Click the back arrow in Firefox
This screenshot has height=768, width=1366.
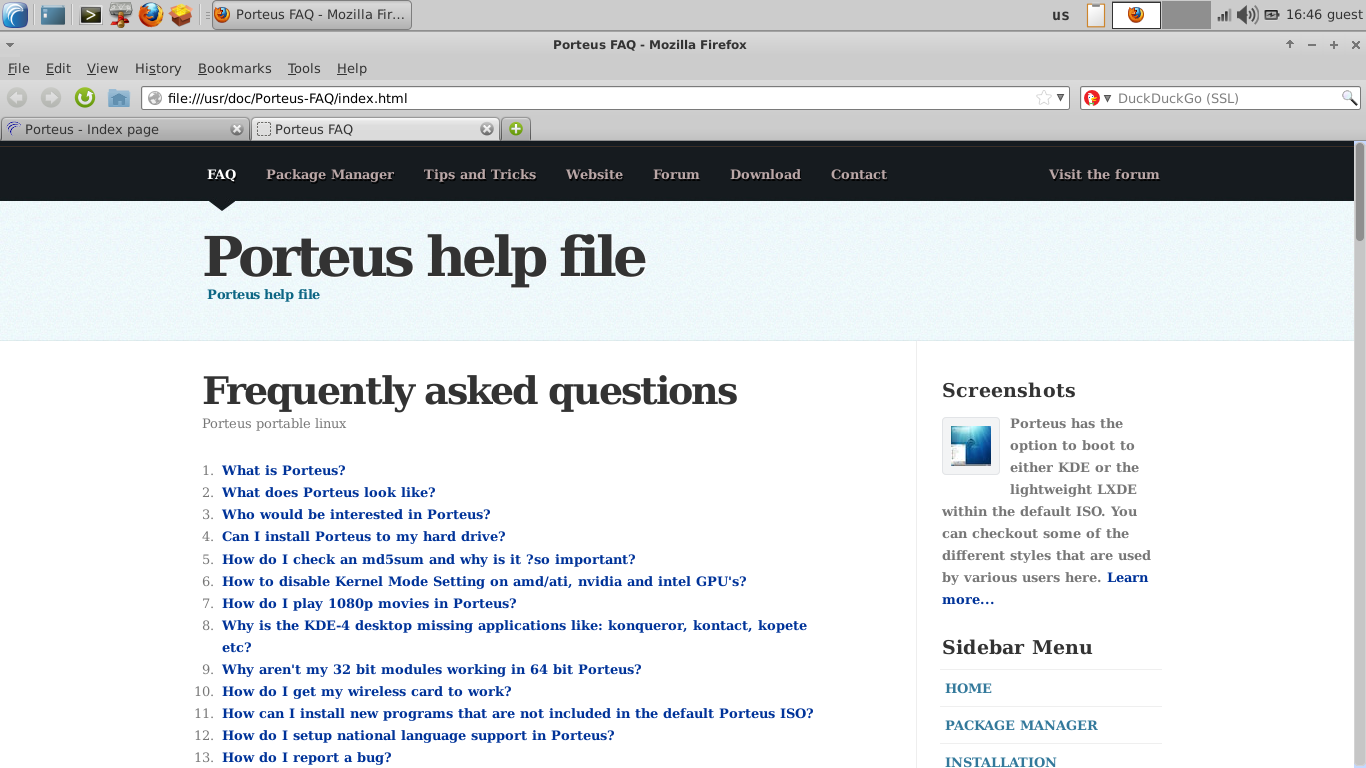17,98
